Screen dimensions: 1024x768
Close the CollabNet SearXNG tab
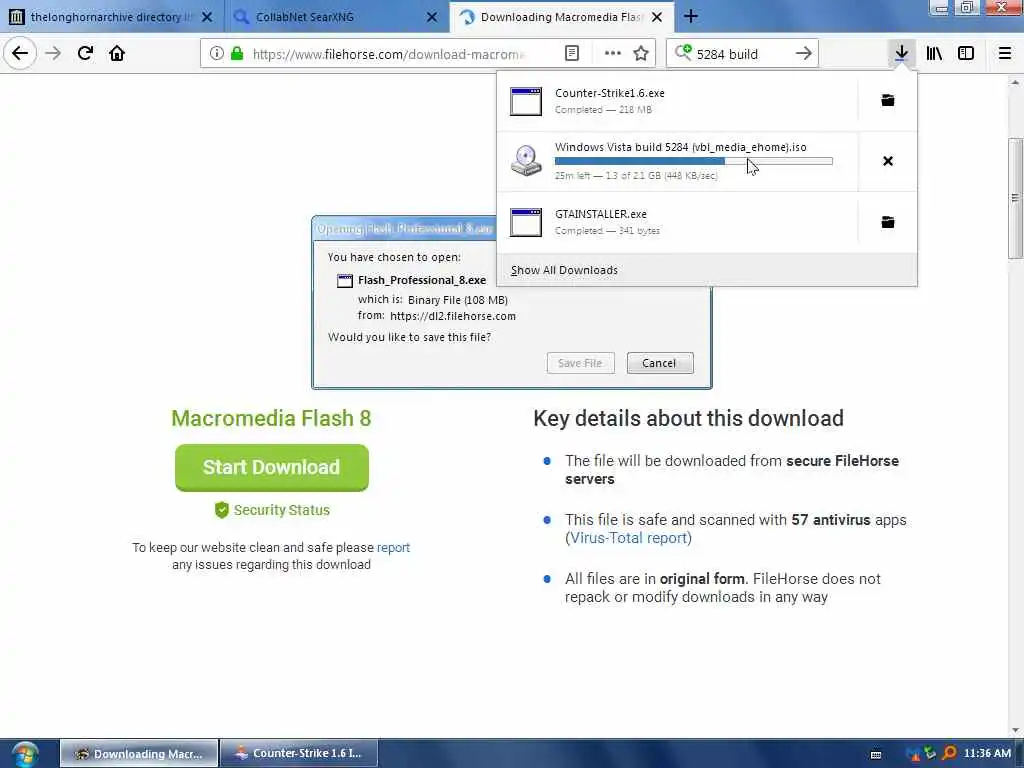(x=432, y=17)
